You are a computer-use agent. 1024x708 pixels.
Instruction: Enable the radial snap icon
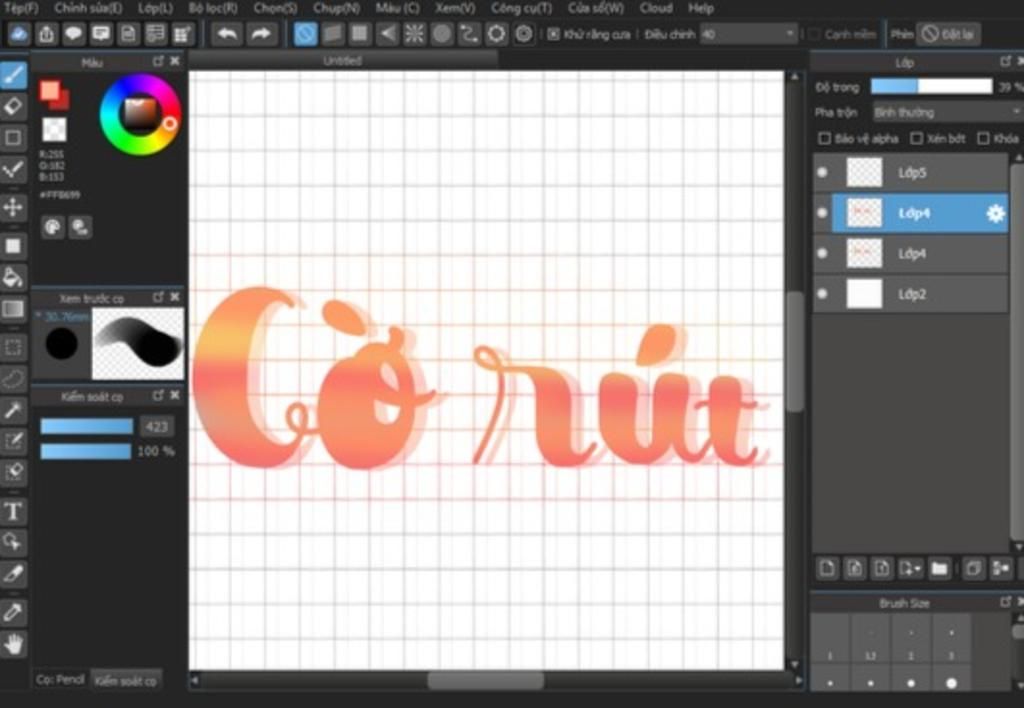pyautogui.click(x=414, y=34)
